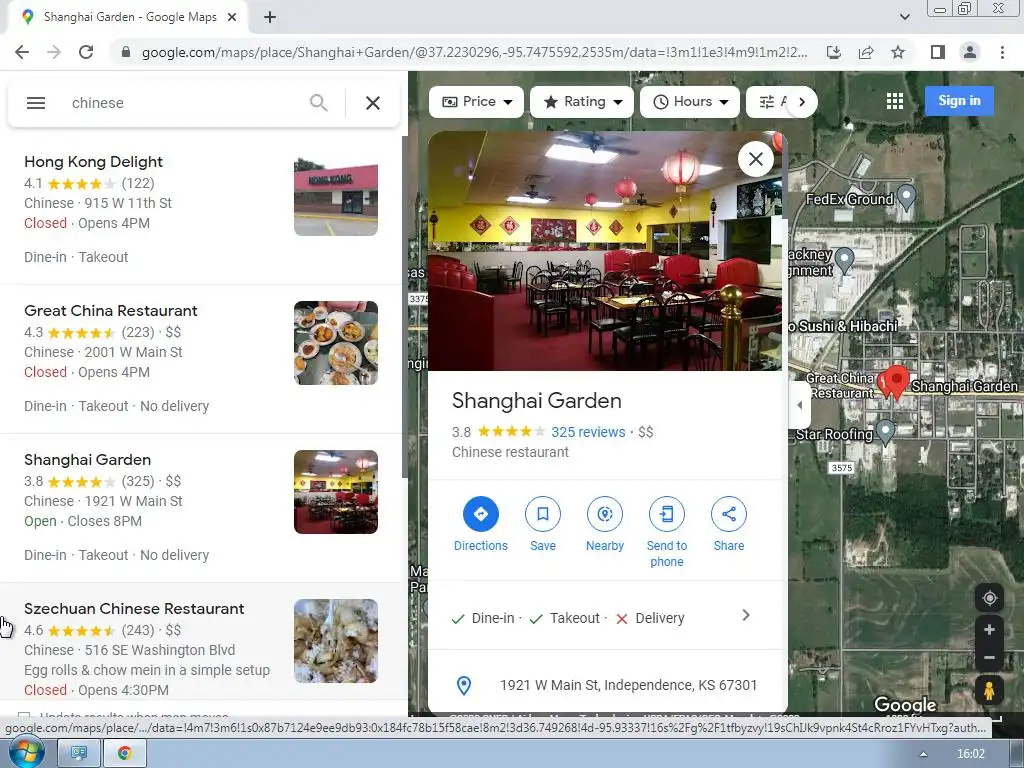
Task: Click the taskbar clock 16:02
Action: [970, 754]
